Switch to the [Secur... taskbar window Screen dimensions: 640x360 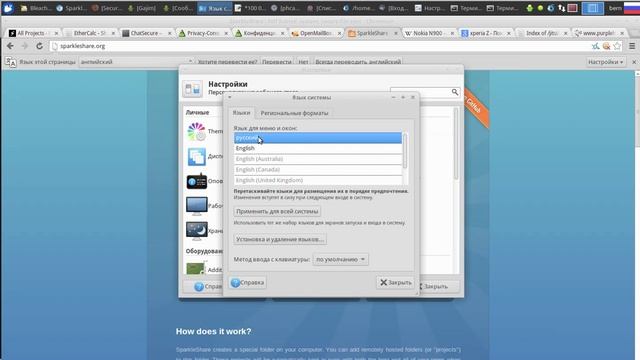coord(107,8)
